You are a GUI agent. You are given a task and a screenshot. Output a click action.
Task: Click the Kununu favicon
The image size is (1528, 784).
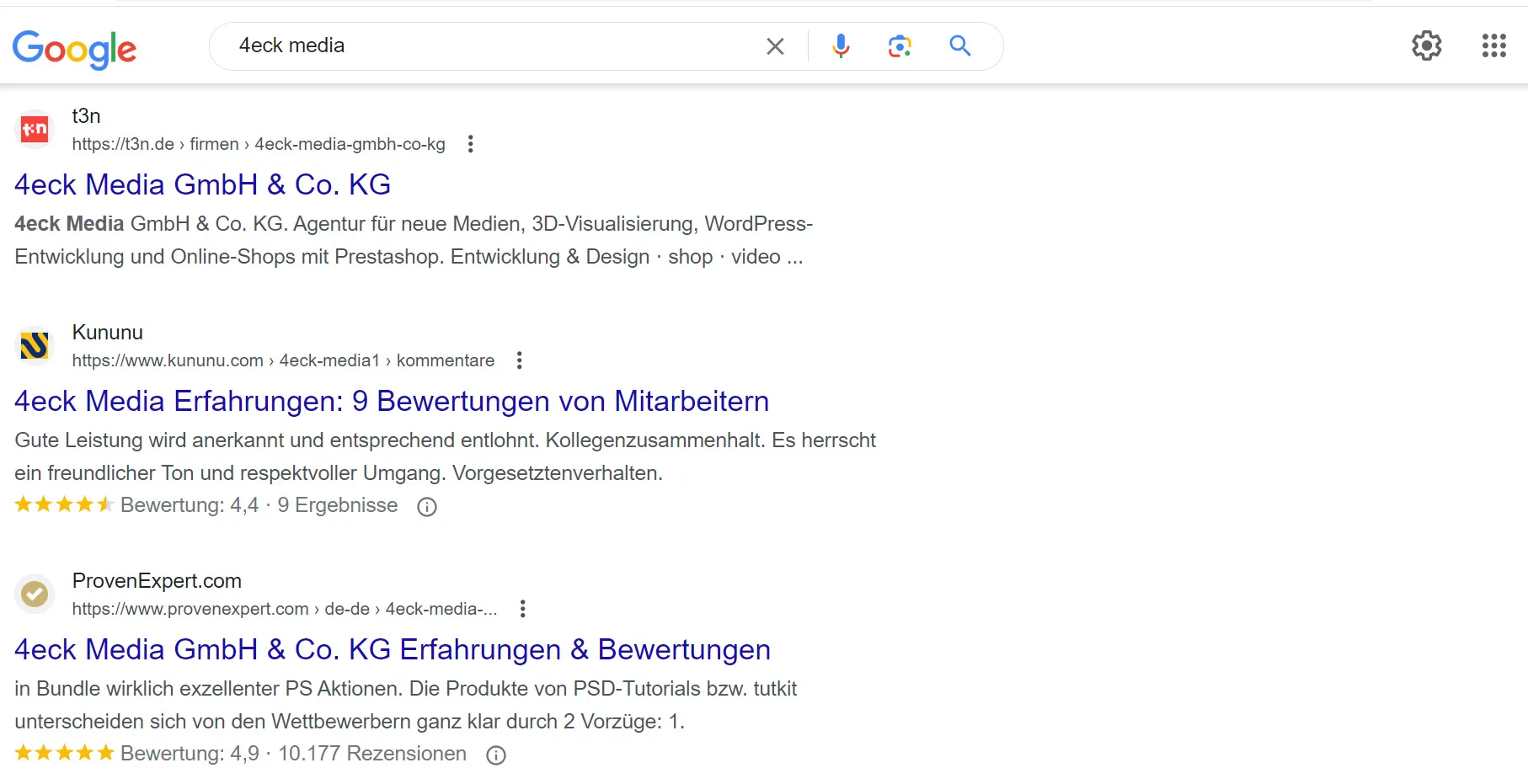pyautogui.click(x=35, y=345)
